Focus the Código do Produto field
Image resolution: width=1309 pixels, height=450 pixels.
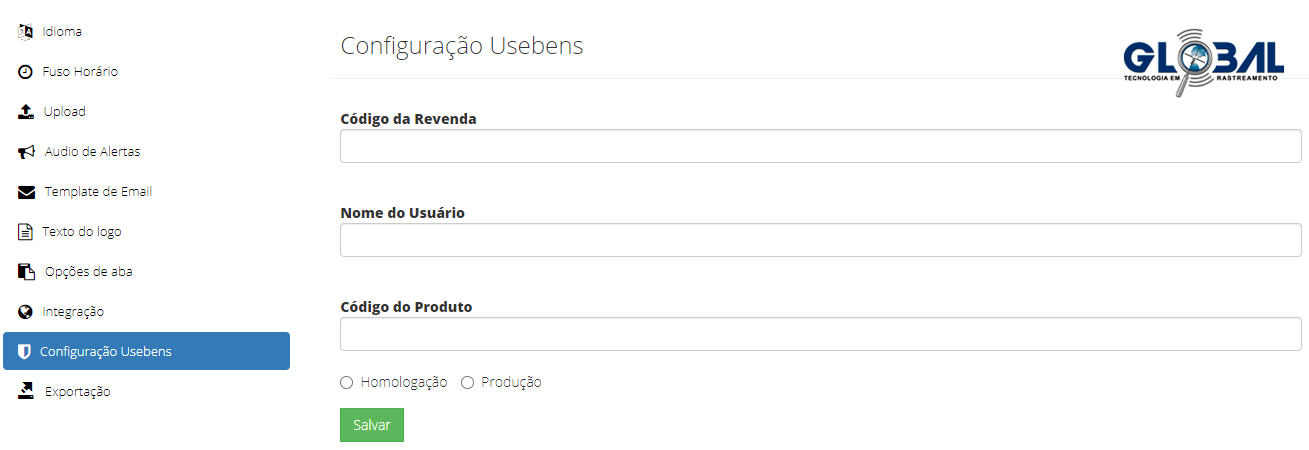(x=820, y=334)
